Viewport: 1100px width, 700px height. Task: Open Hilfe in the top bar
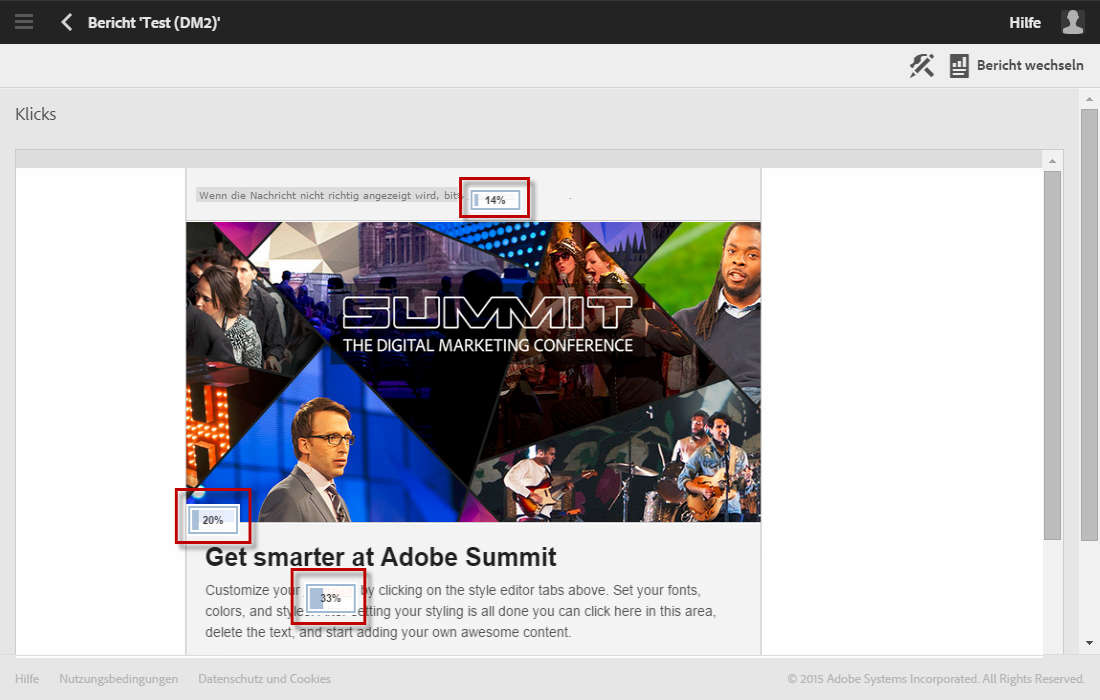(1025, 22)
